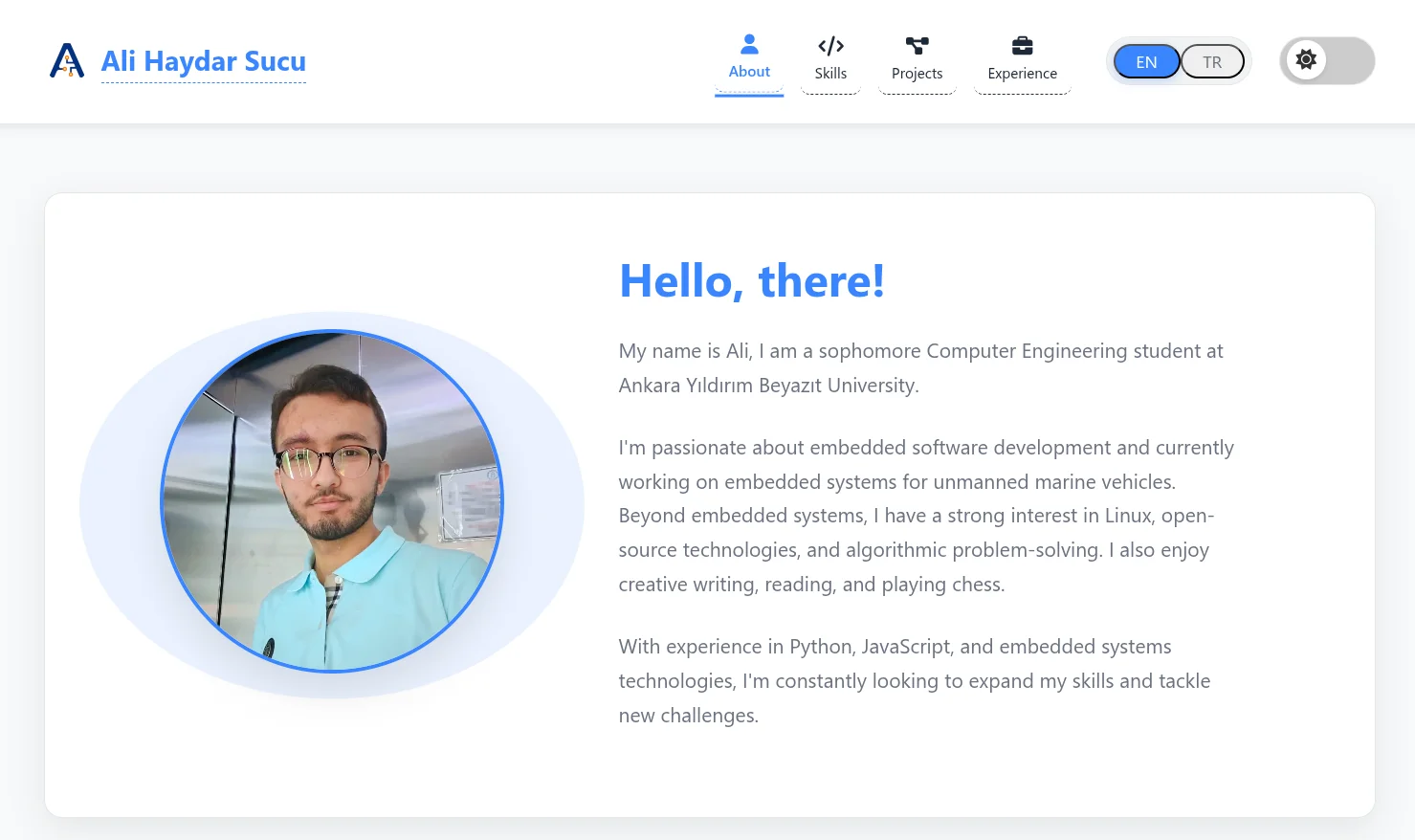Click the letter A logo icon
The height and width of the screenshot is (840, 1415).
[x=66, y=60]
